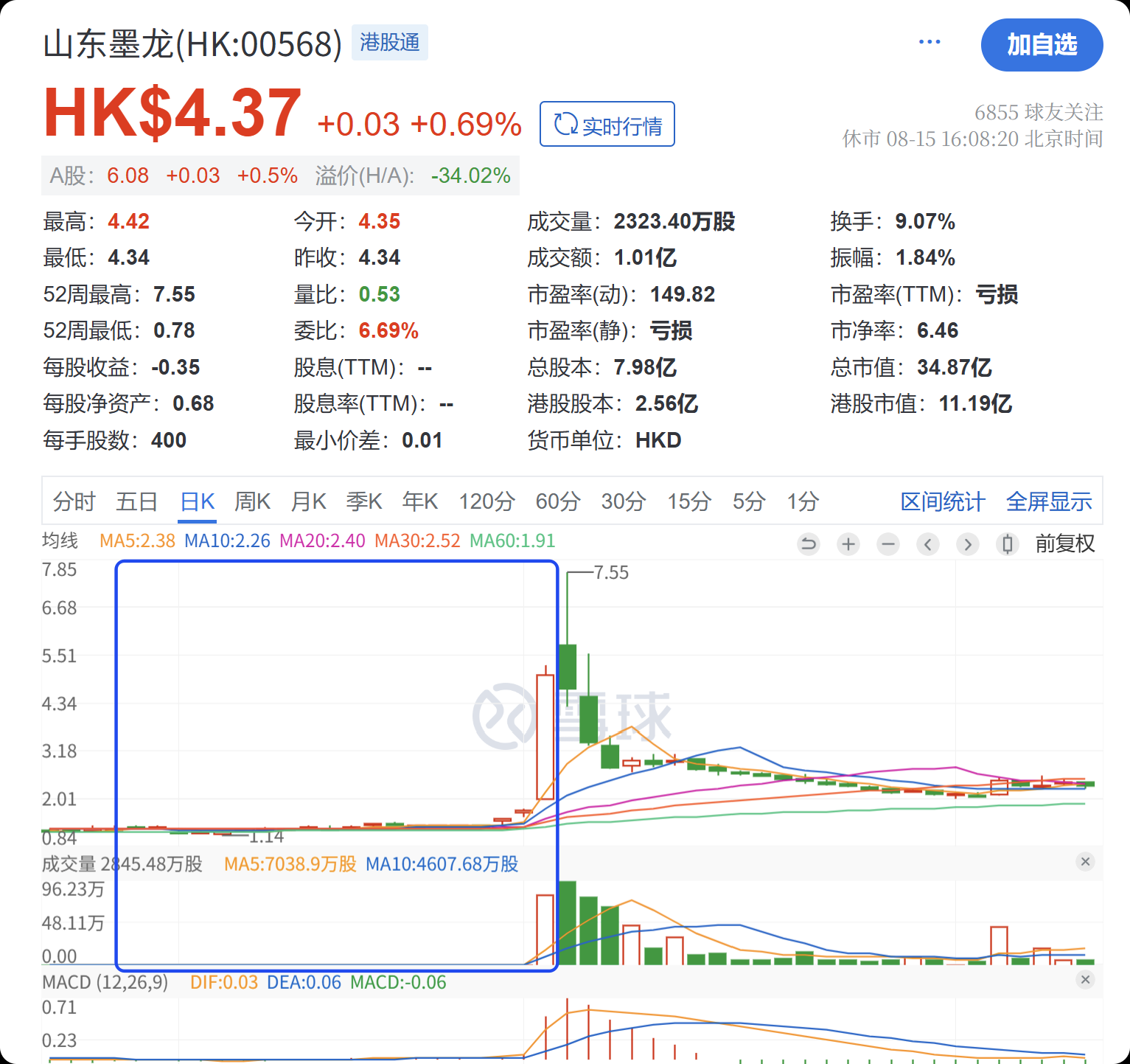
Task: Click the stock title 山东墨龙(HK:00568)
Action: pyautogui.click(x=192, y=44)
